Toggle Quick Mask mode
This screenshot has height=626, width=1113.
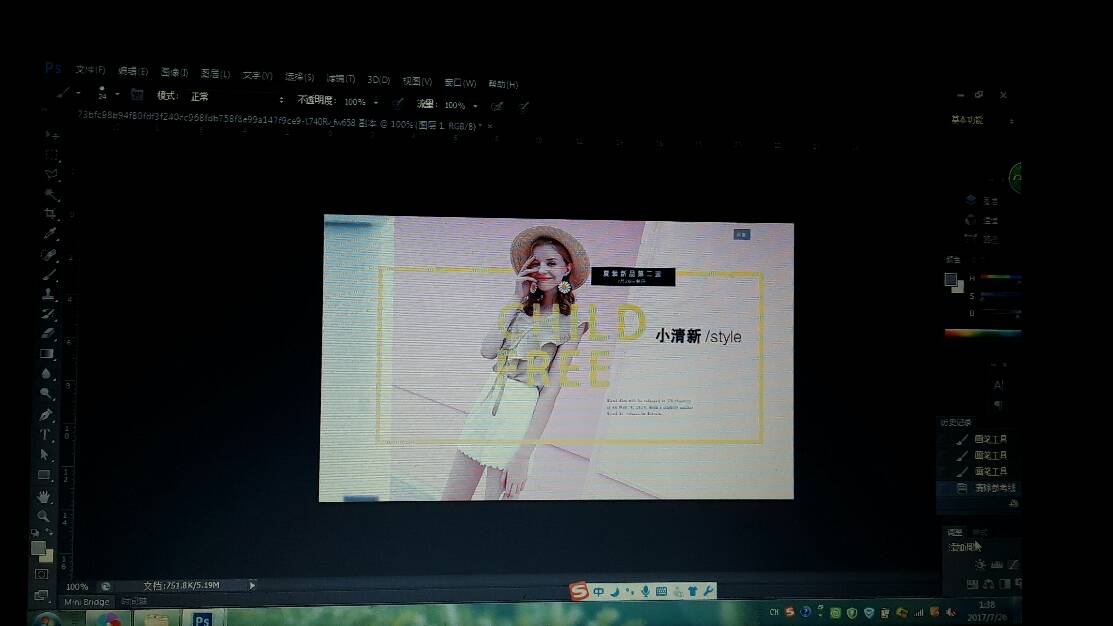click(x=42, y=574)
